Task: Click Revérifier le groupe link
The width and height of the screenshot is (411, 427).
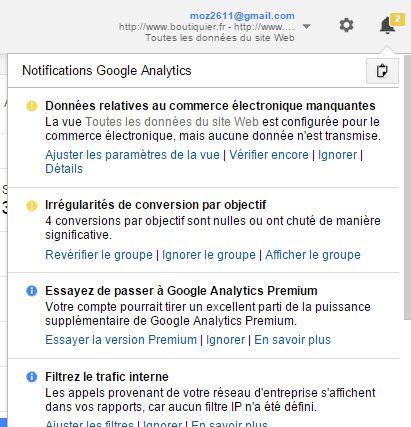Action: 99,255
